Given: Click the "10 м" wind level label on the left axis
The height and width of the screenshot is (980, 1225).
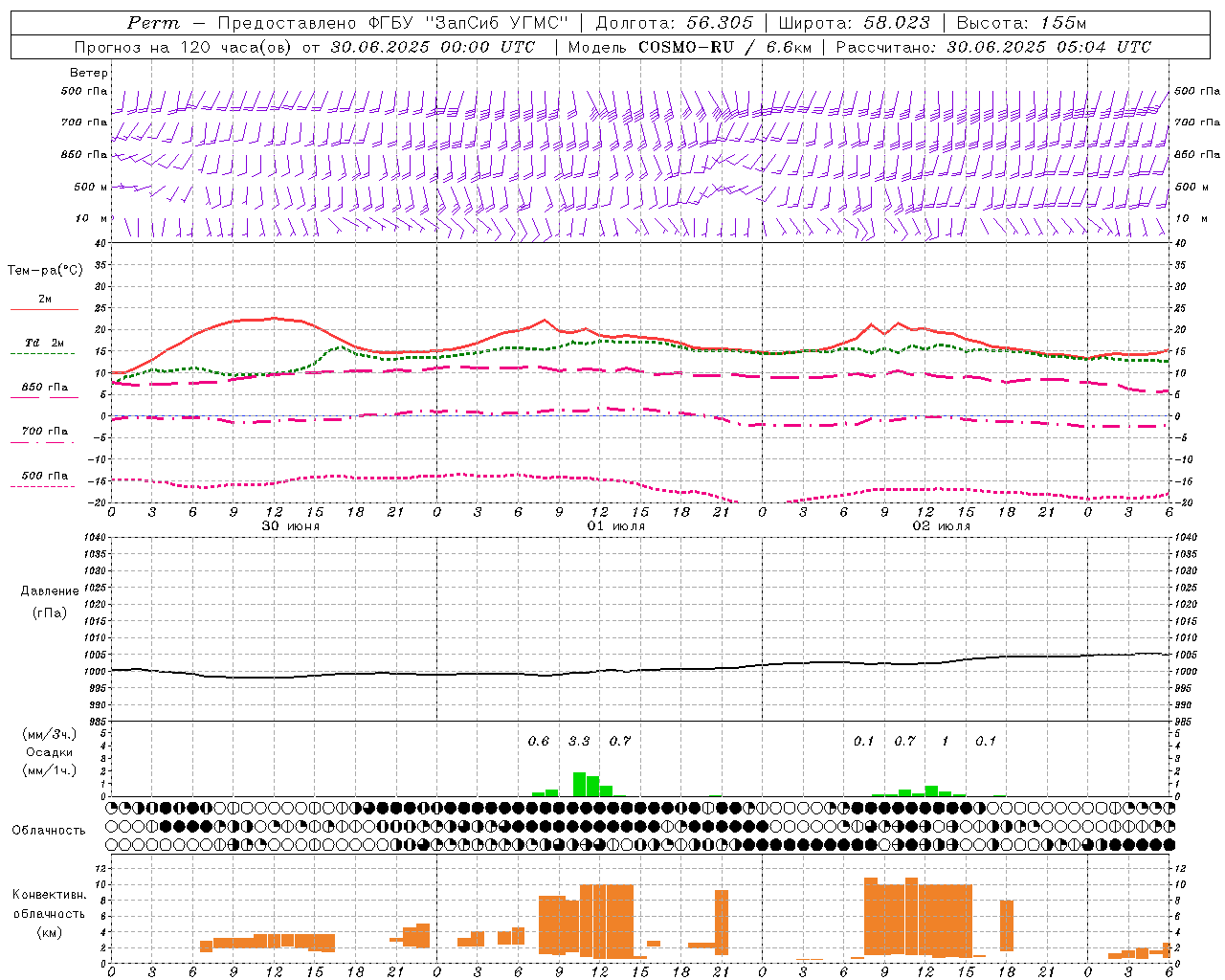Looking at the screenshot, I should pyautogui.click(x=91, y=218).
